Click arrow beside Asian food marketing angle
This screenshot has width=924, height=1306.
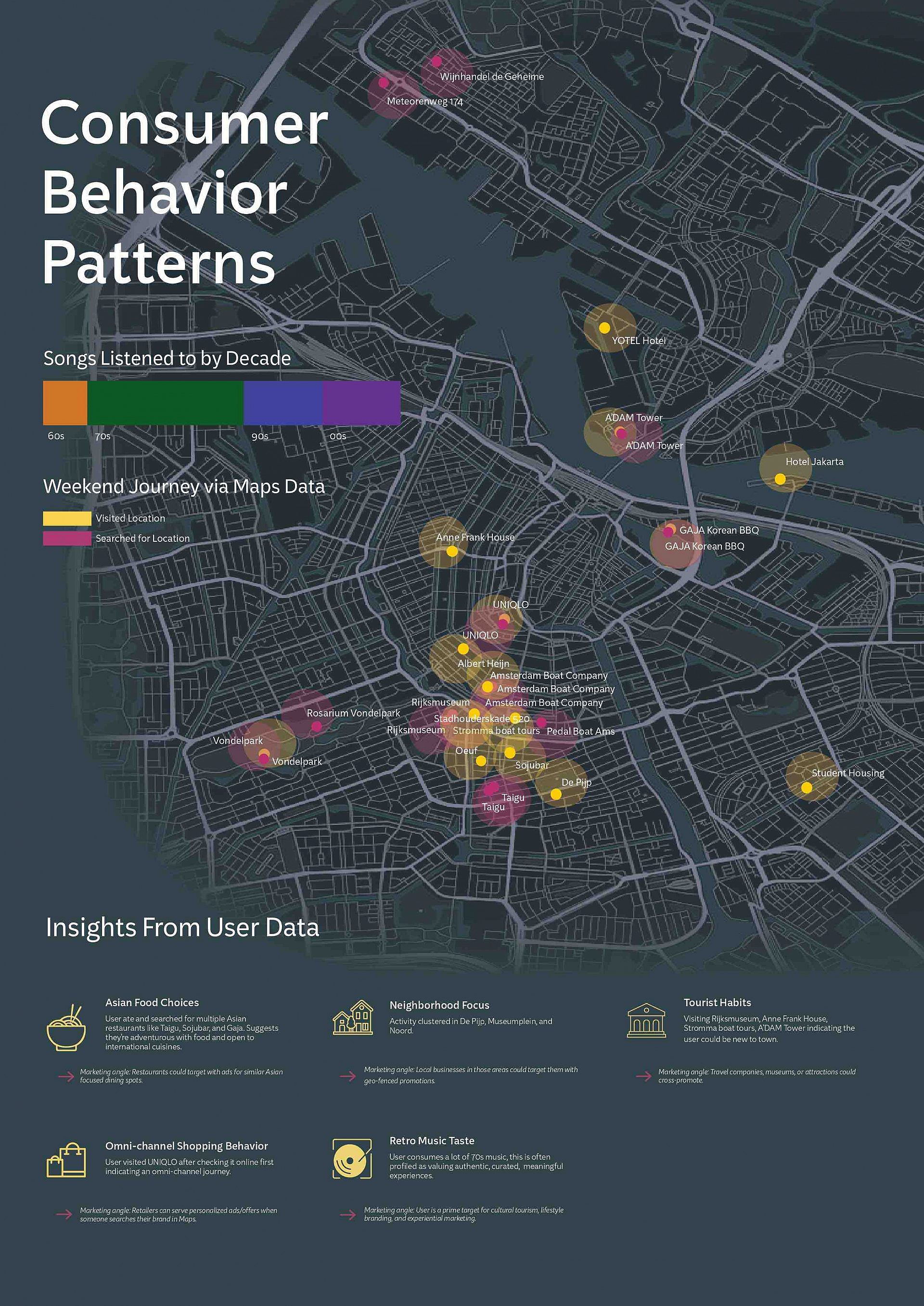point(66,1076)
